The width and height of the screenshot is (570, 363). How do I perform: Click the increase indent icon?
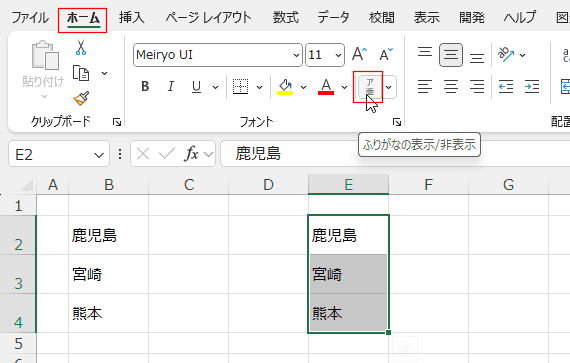[532, 86]
